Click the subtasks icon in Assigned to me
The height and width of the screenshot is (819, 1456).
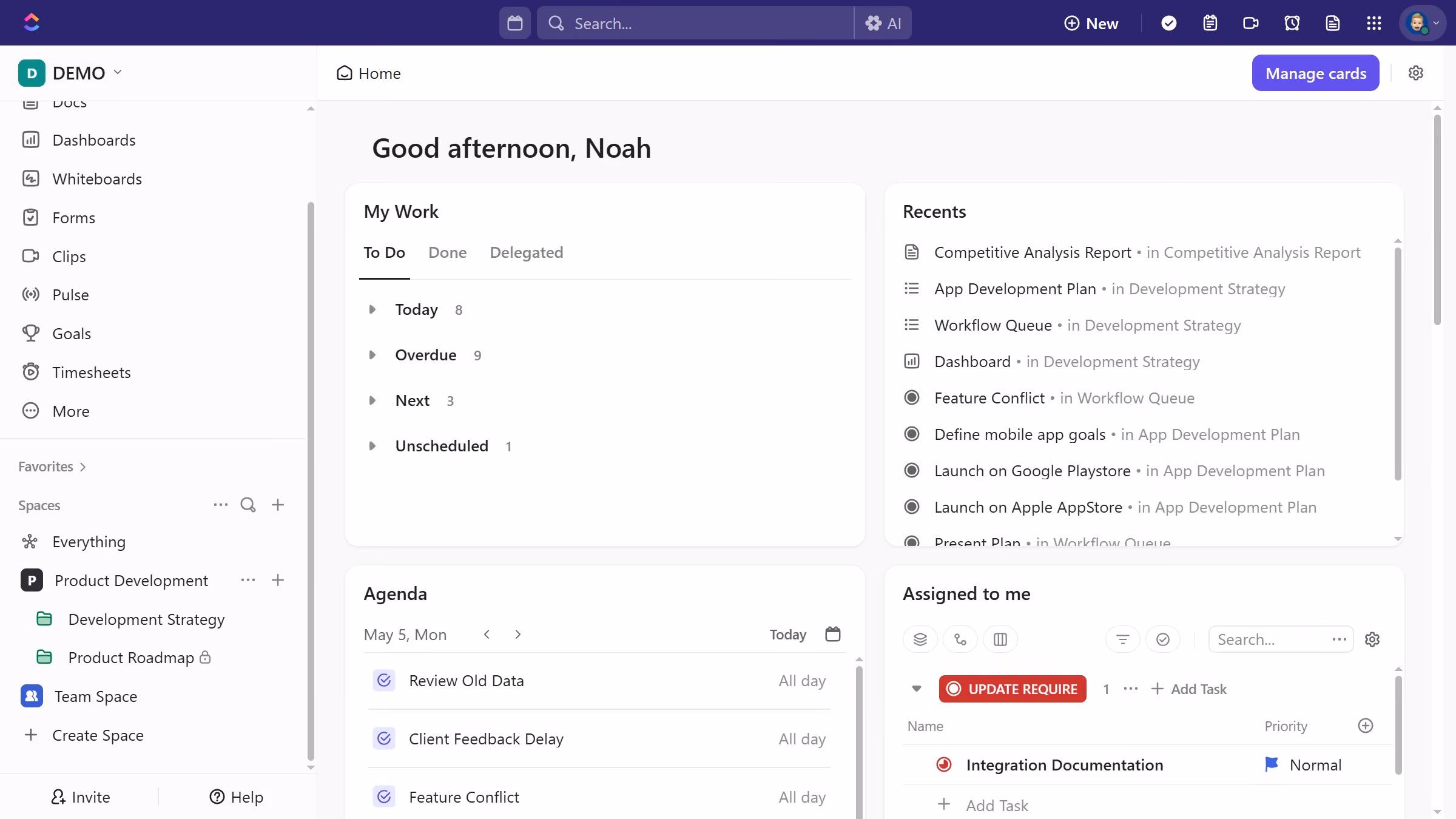pos(960,639)
